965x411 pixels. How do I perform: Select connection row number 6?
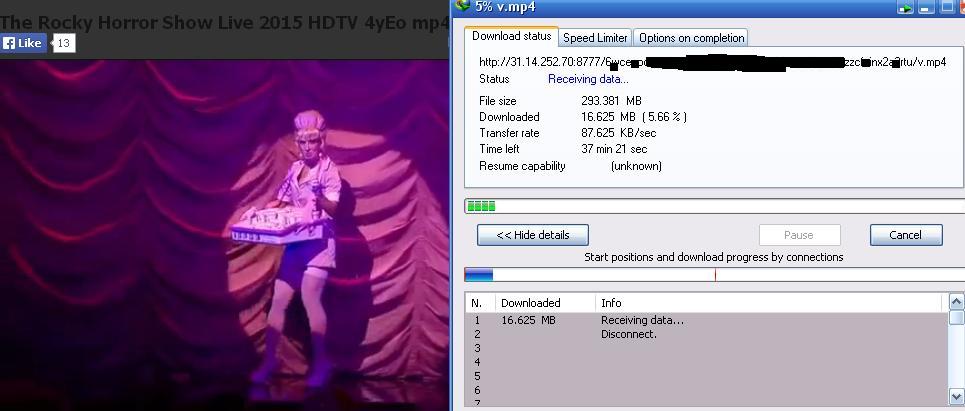coord(706,391)
